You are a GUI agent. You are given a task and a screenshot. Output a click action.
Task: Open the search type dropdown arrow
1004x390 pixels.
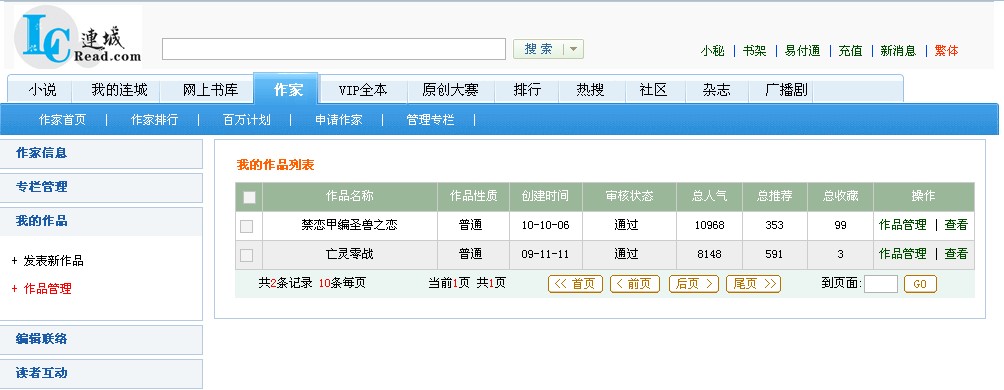click(573, 49)
